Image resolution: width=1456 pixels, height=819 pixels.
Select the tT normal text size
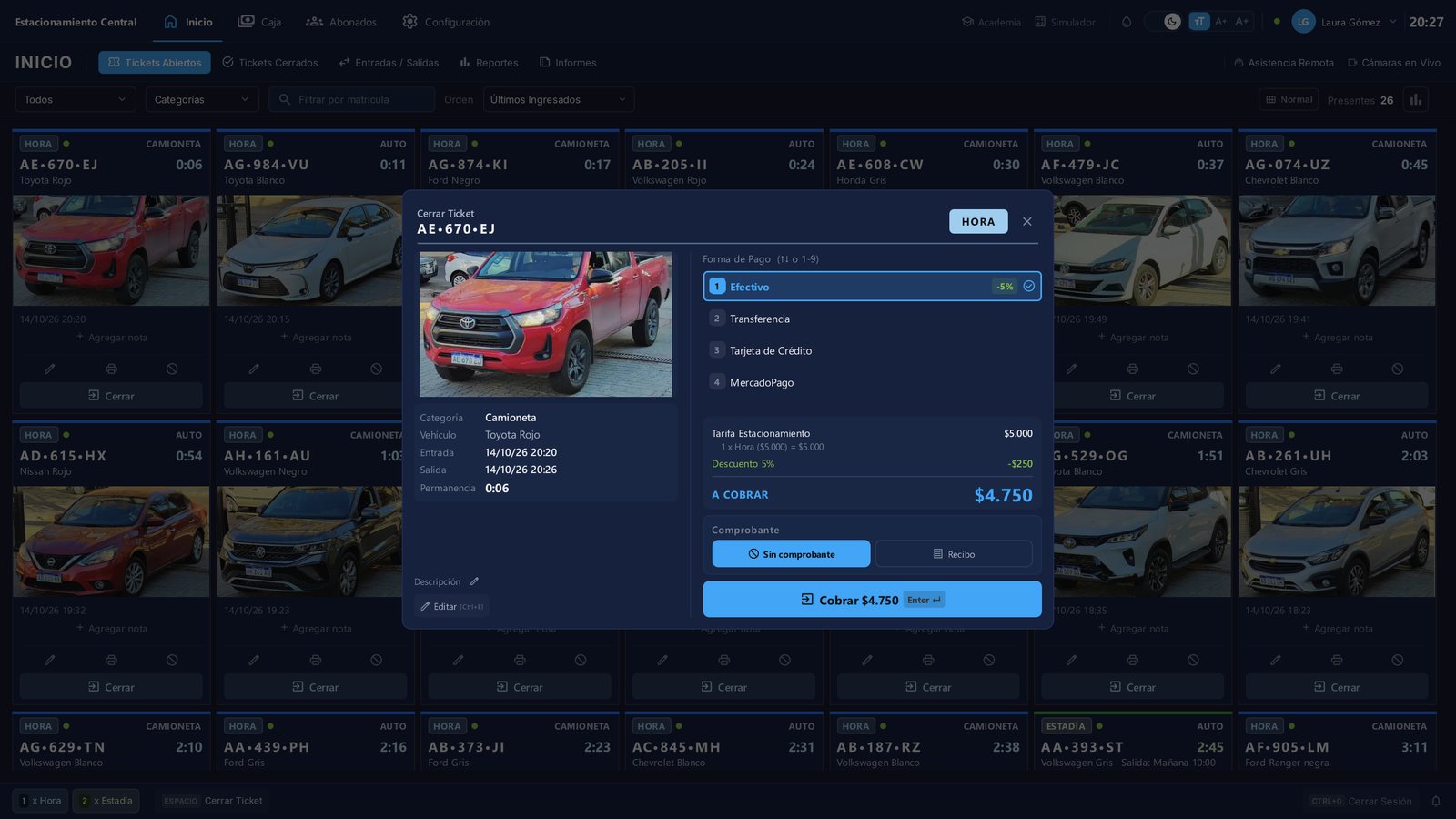(1199, 21)
